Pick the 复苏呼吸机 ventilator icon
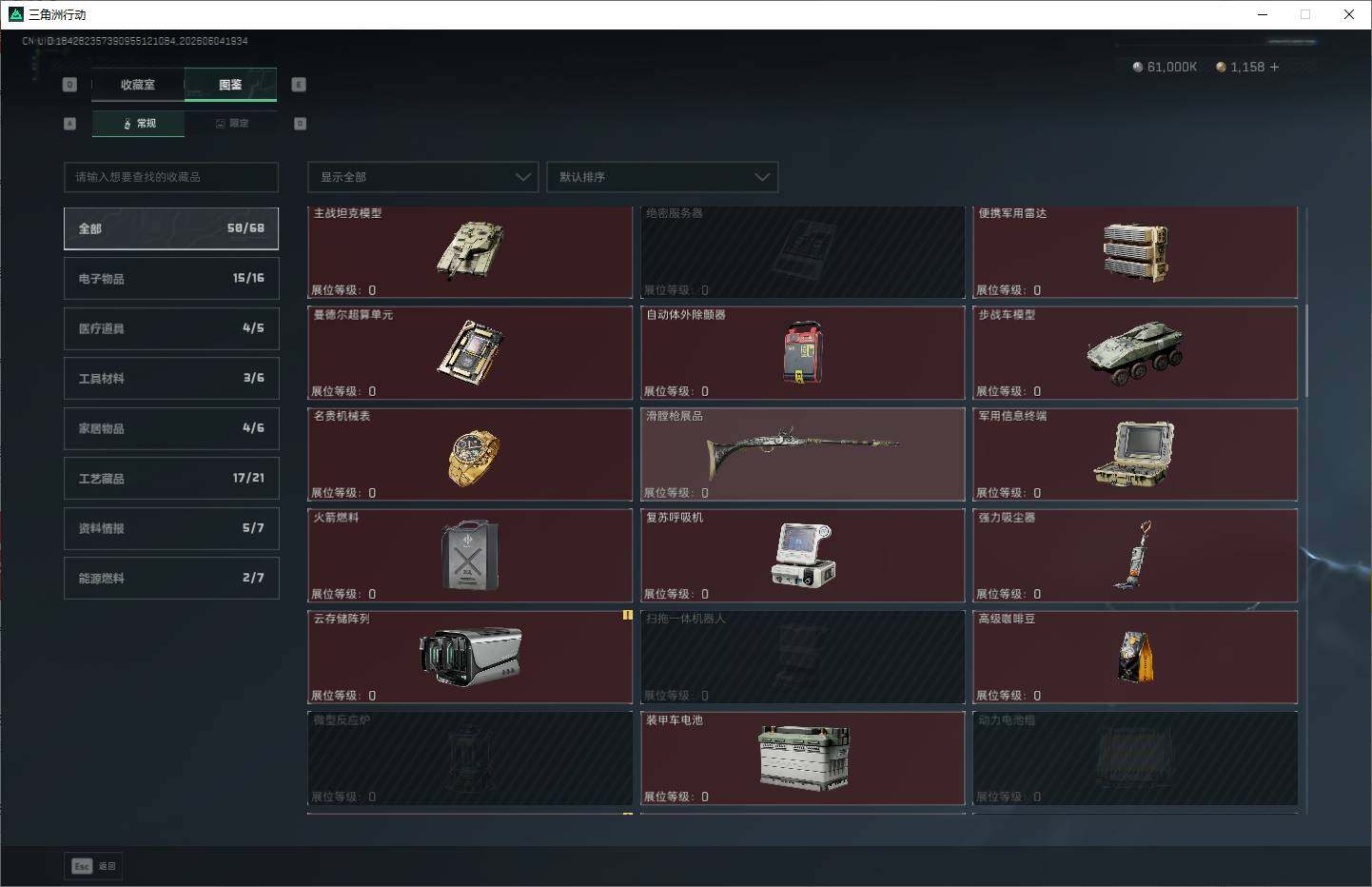 coord(803,555)
